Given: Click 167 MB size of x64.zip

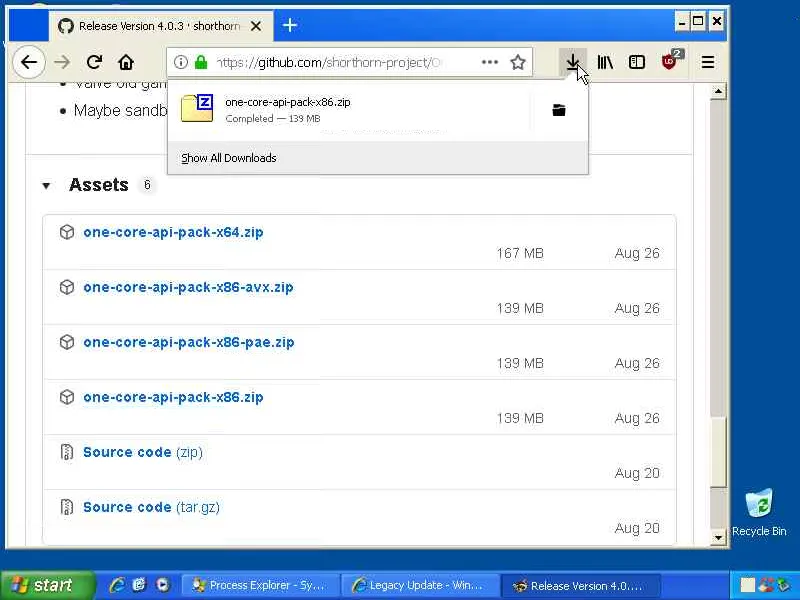Looking at the screenshot, I should [x=520, y=254].
